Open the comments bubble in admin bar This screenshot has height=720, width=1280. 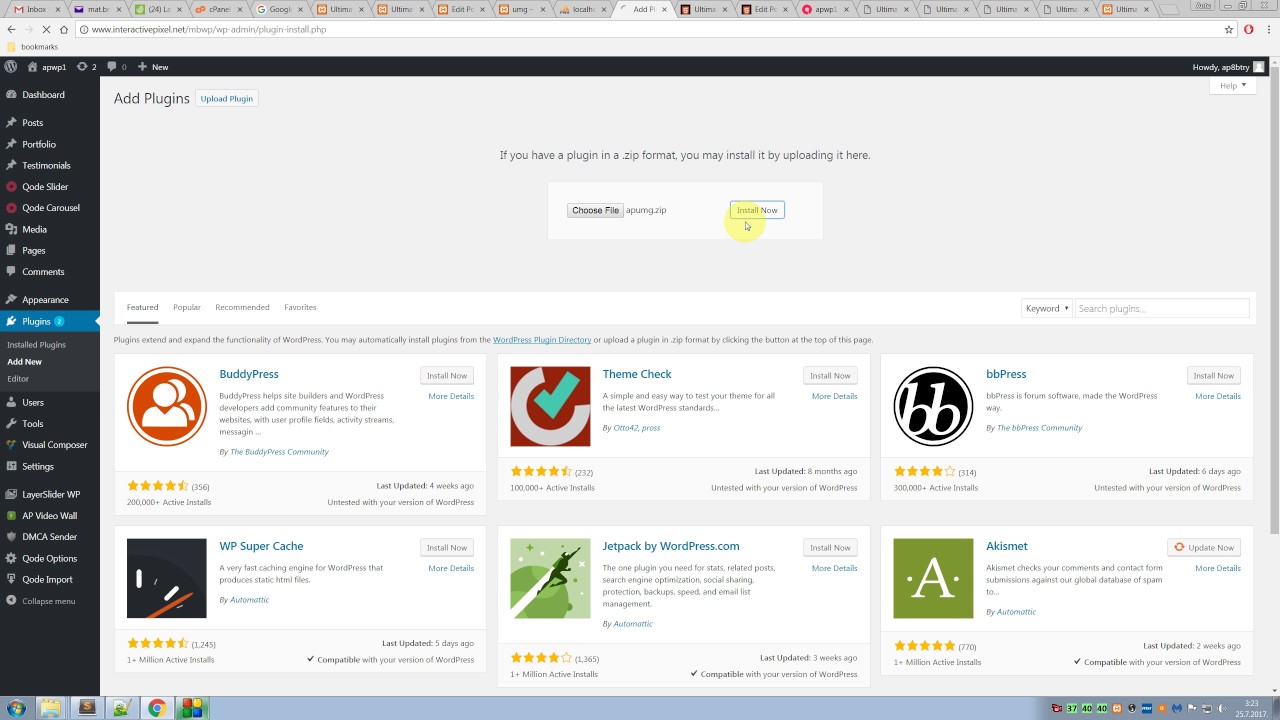pos(117,67)
